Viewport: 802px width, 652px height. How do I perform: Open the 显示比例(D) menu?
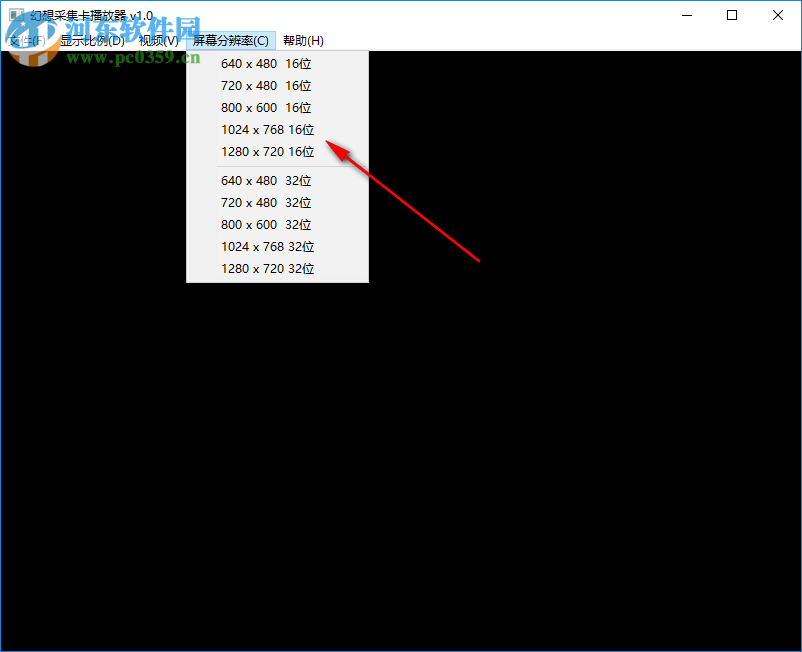click(92, 41)
